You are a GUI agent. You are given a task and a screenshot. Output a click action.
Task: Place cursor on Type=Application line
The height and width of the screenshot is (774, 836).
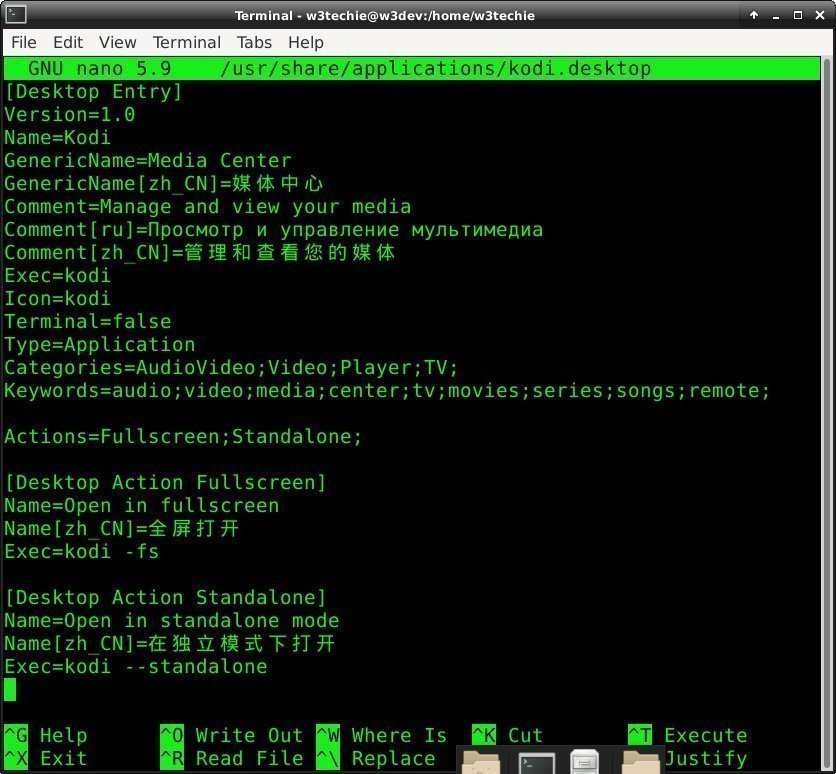(x=100, y=344)
